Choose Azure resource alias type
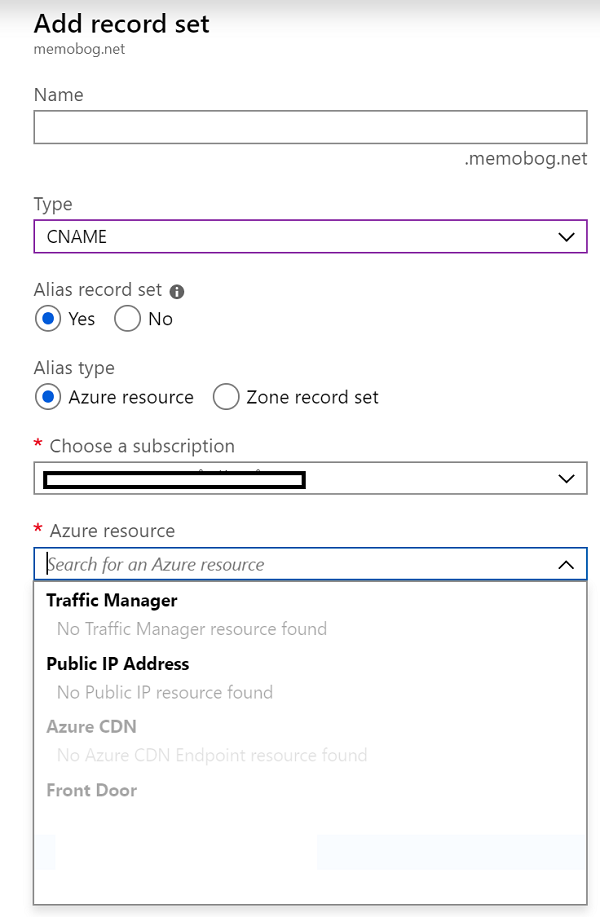This screenshot has width=600, height=917. 47,397
